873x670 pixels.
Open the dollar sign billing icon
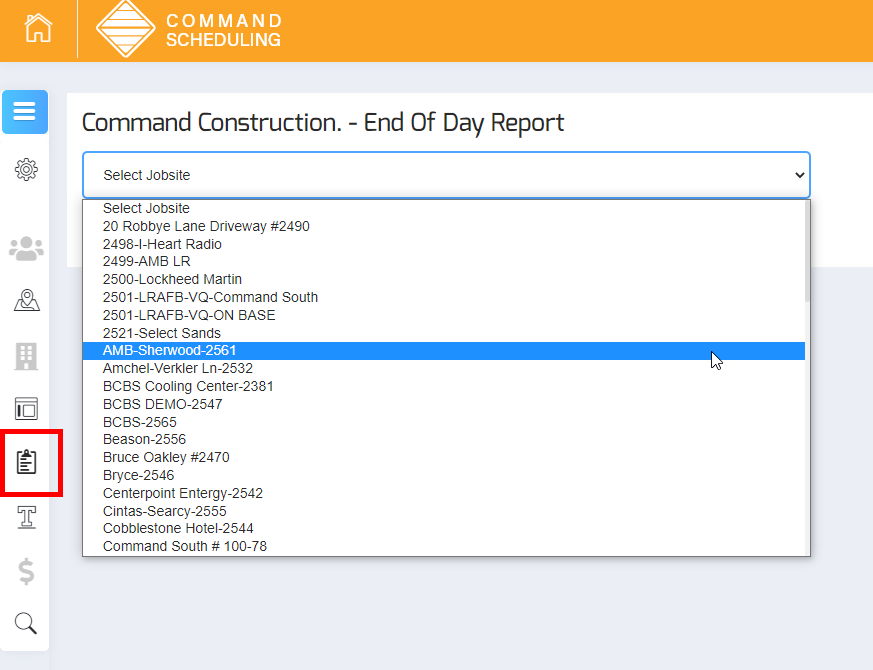[x=26, y=571]
